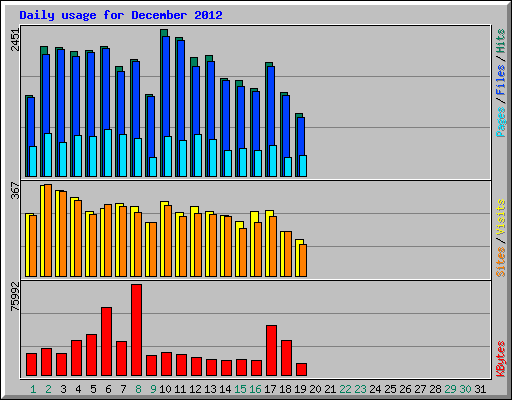Screen dimensions: 512x400
Task: Select day 23 on the x-axis
Action: click(x=360, y=389)
